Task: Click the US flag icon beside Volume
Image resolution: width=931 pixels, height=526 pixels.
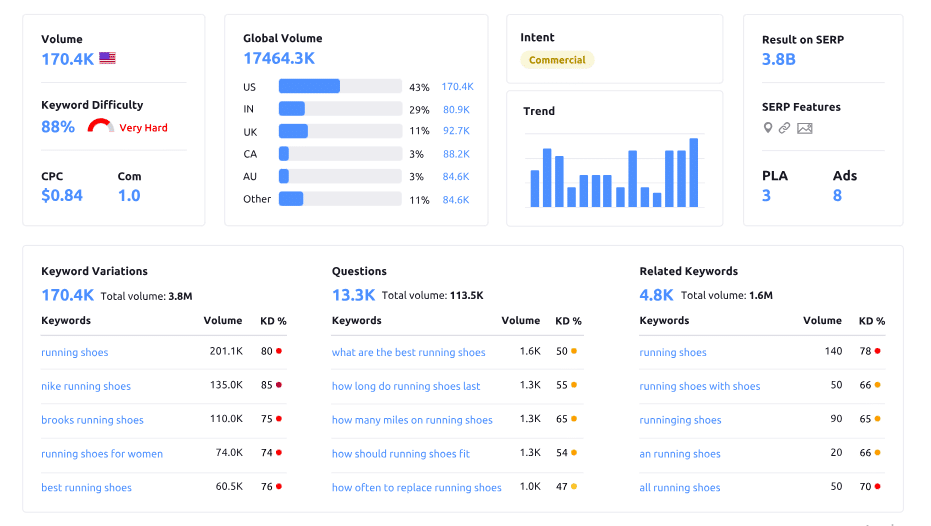Action: (107, 58)
